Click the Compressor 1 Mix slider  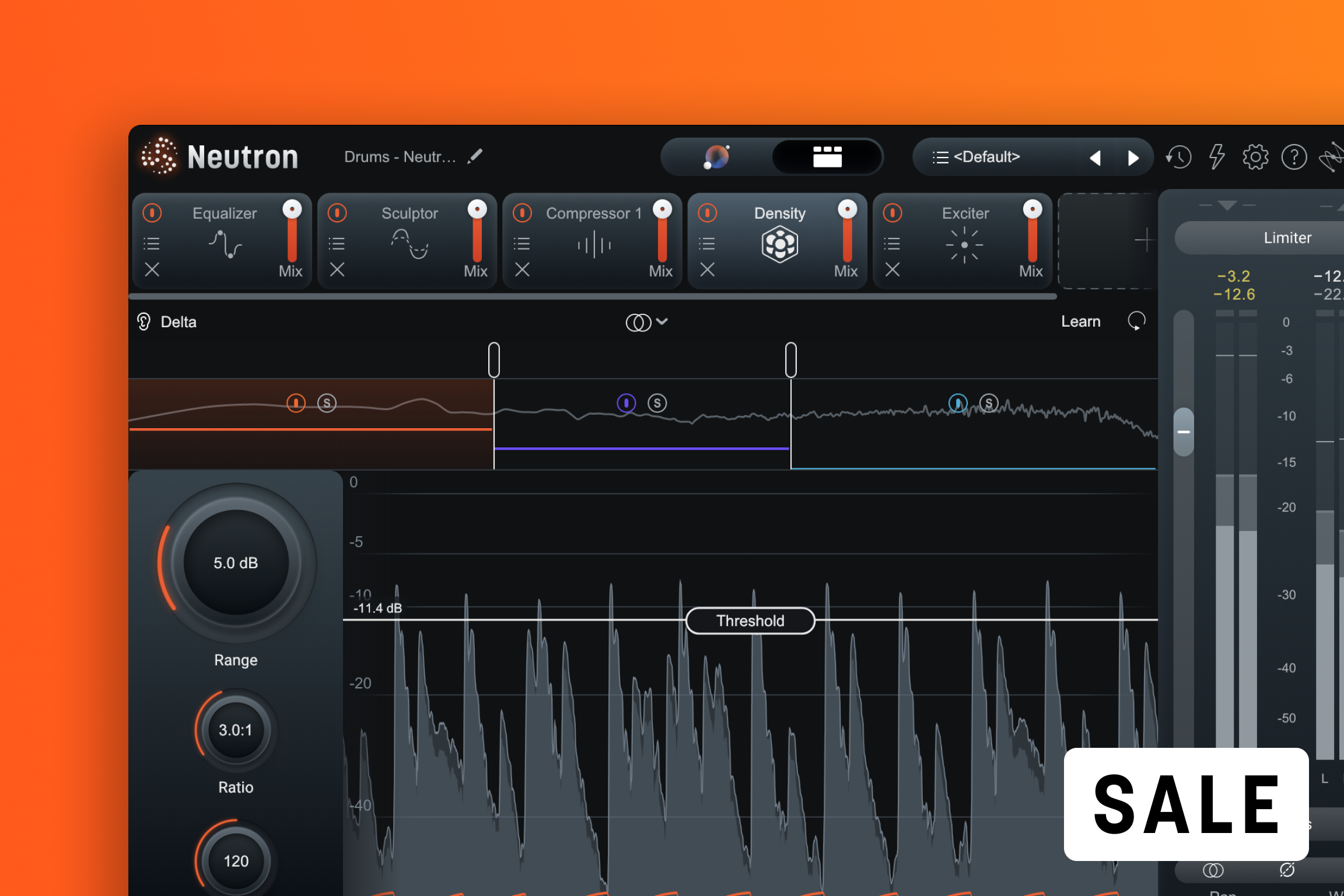662,232
